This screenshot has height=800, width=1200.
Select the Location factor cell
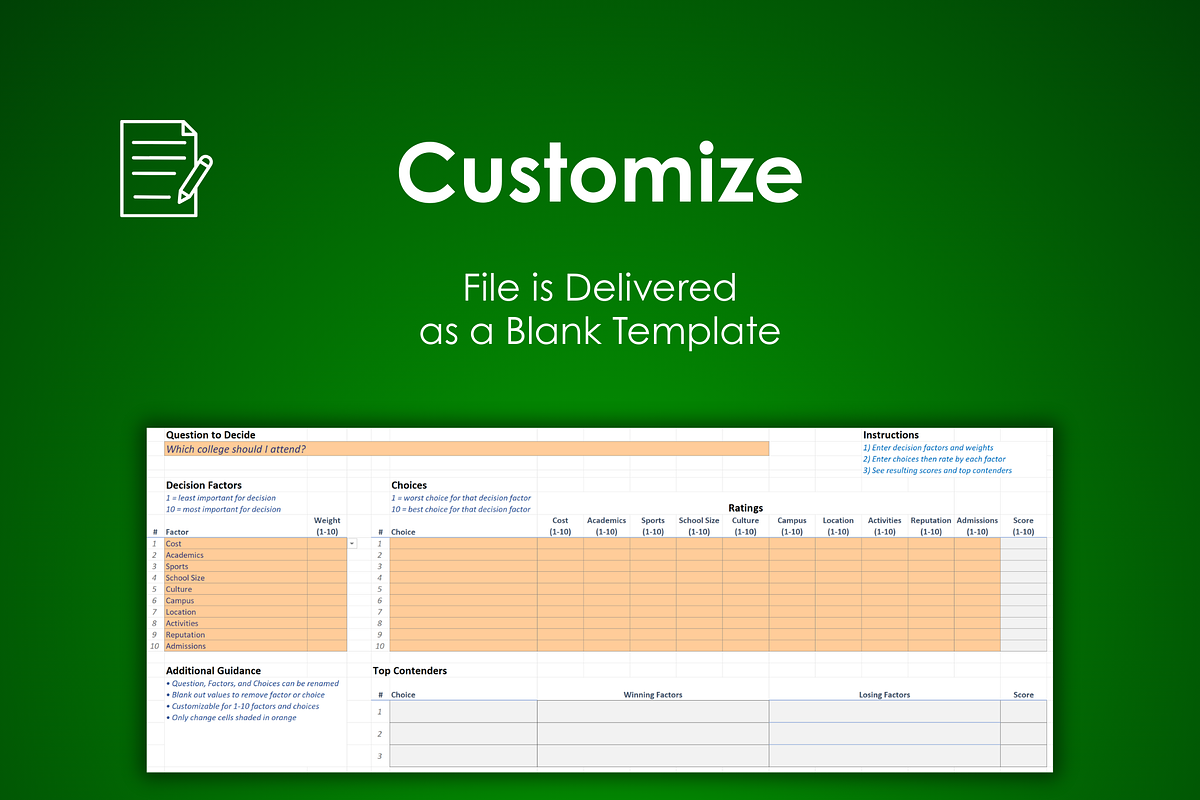pyautogui.click(x=236, y=612)
